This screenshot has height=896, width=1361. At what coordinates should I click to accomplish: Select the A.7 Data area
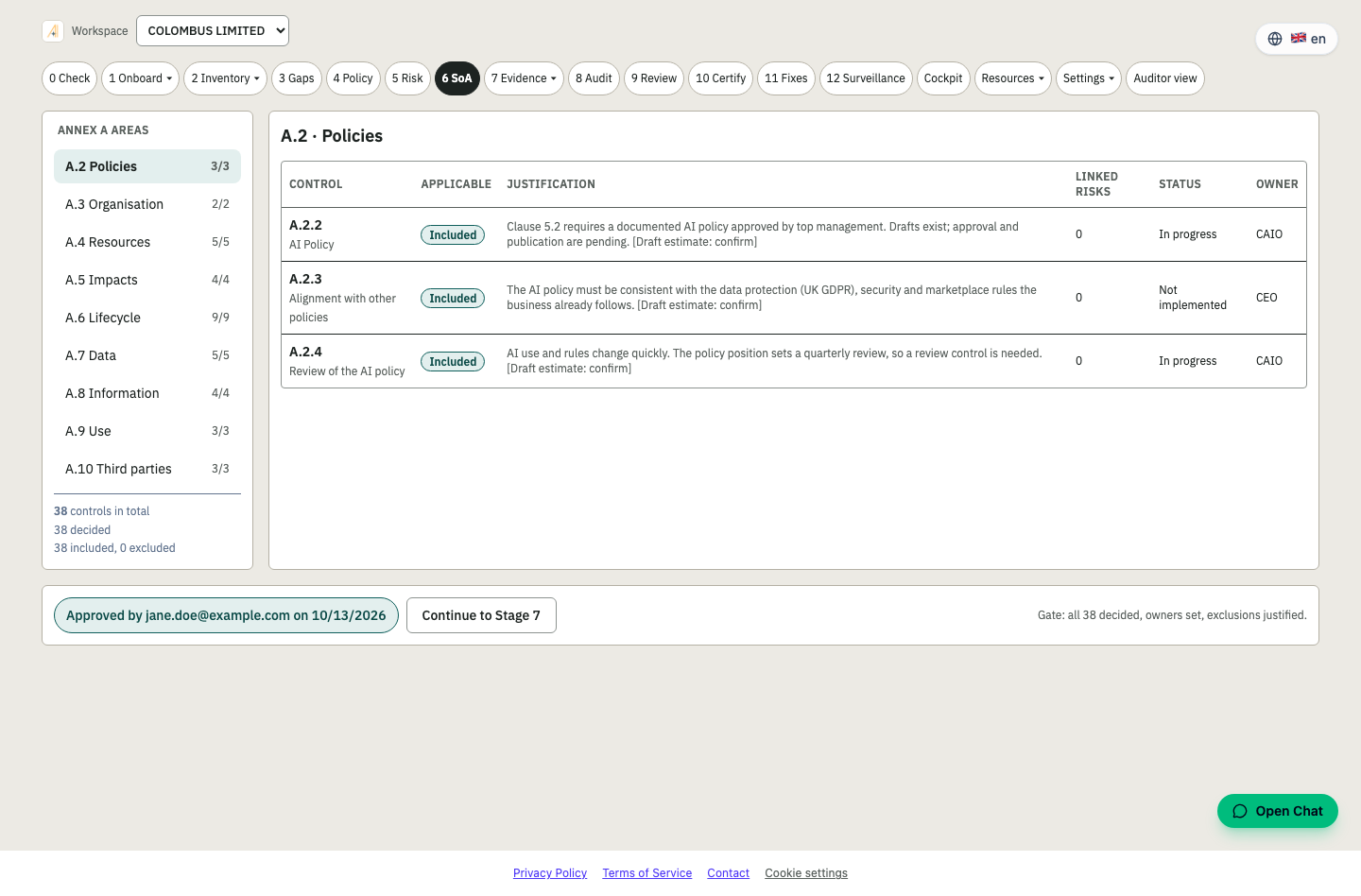pos(147,355)
